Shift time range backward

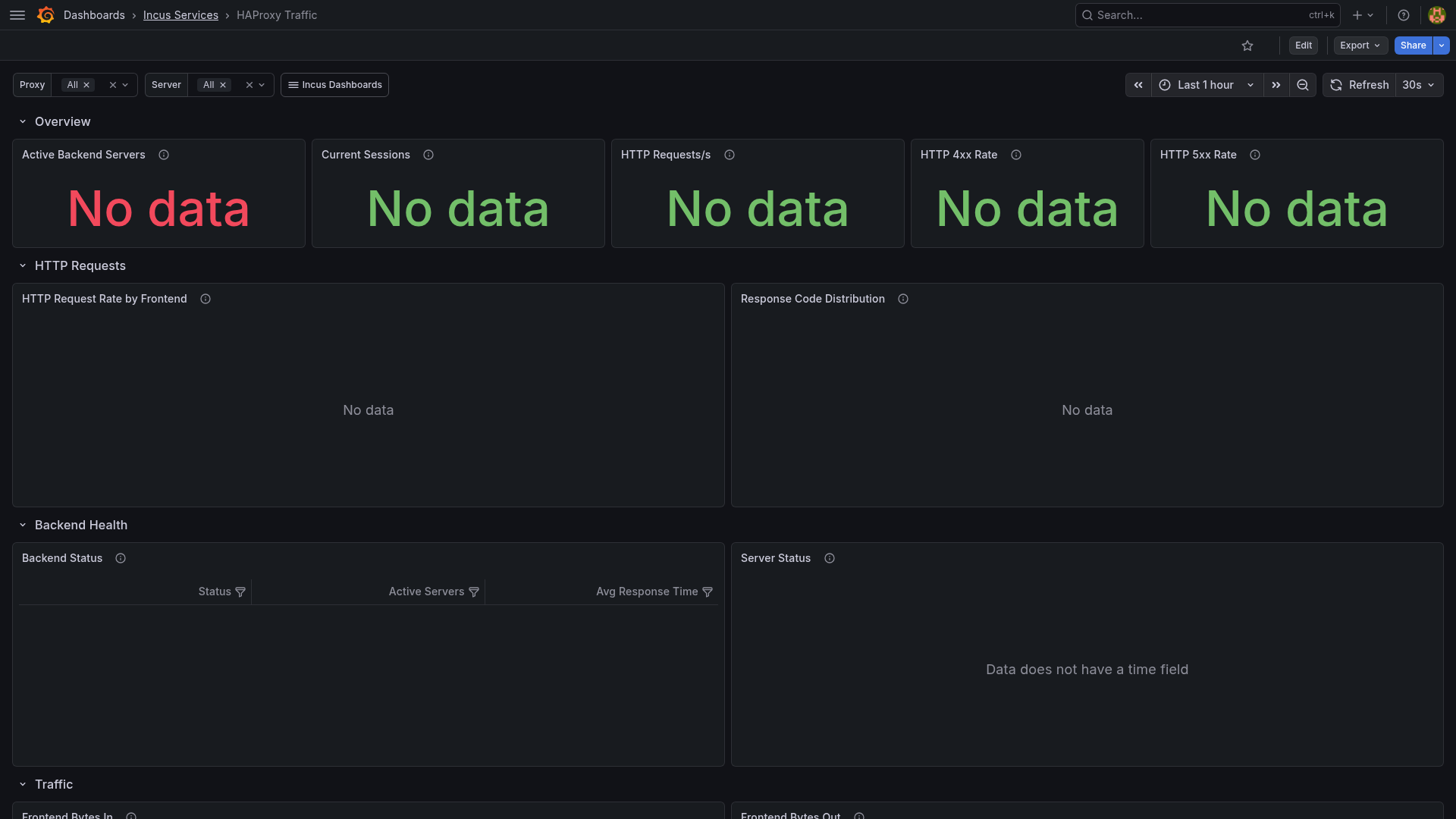coord(1138,85)
